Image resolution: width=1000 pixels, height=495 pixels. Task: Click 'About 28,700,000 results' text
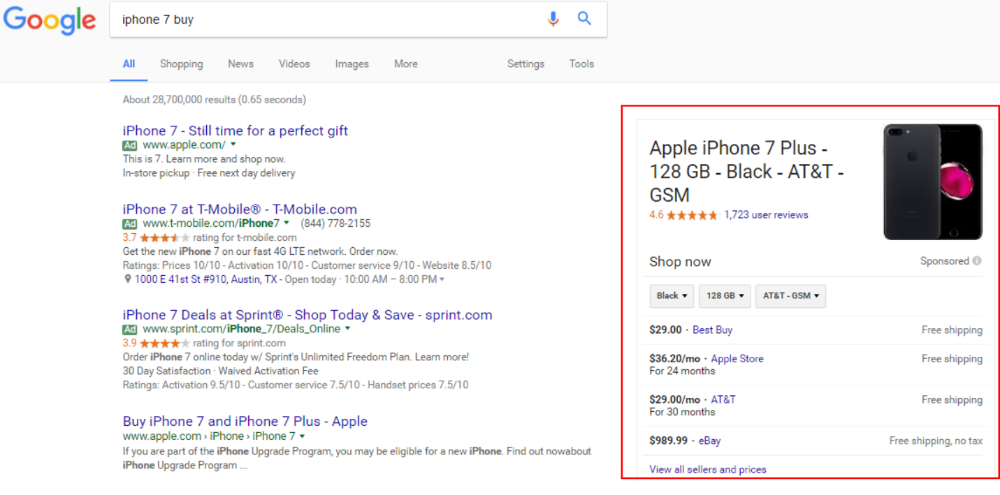(x=180, y=100)
